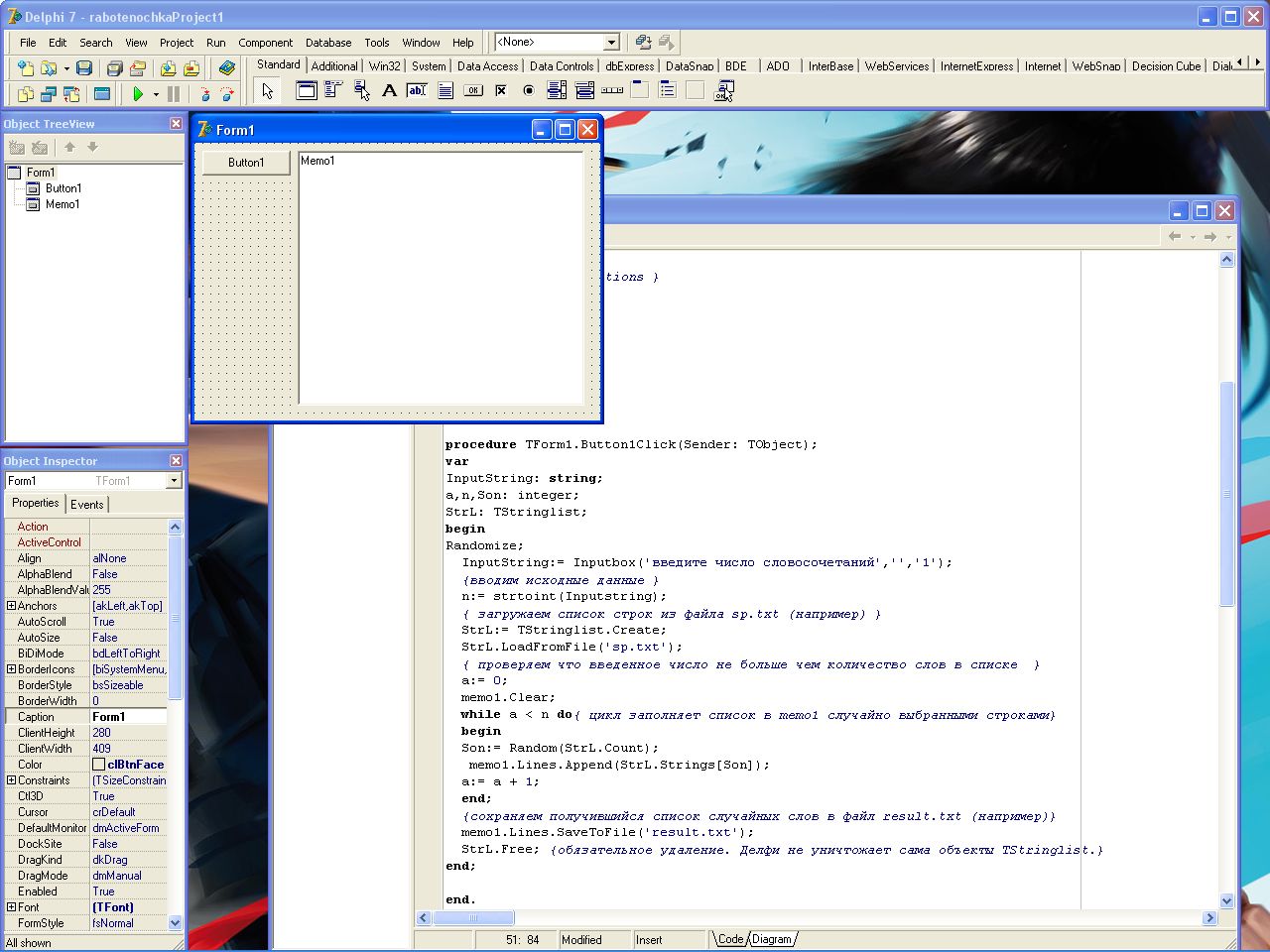Select the RadioButton component in palette
The image size is (1270, 952).
[529, 90]
